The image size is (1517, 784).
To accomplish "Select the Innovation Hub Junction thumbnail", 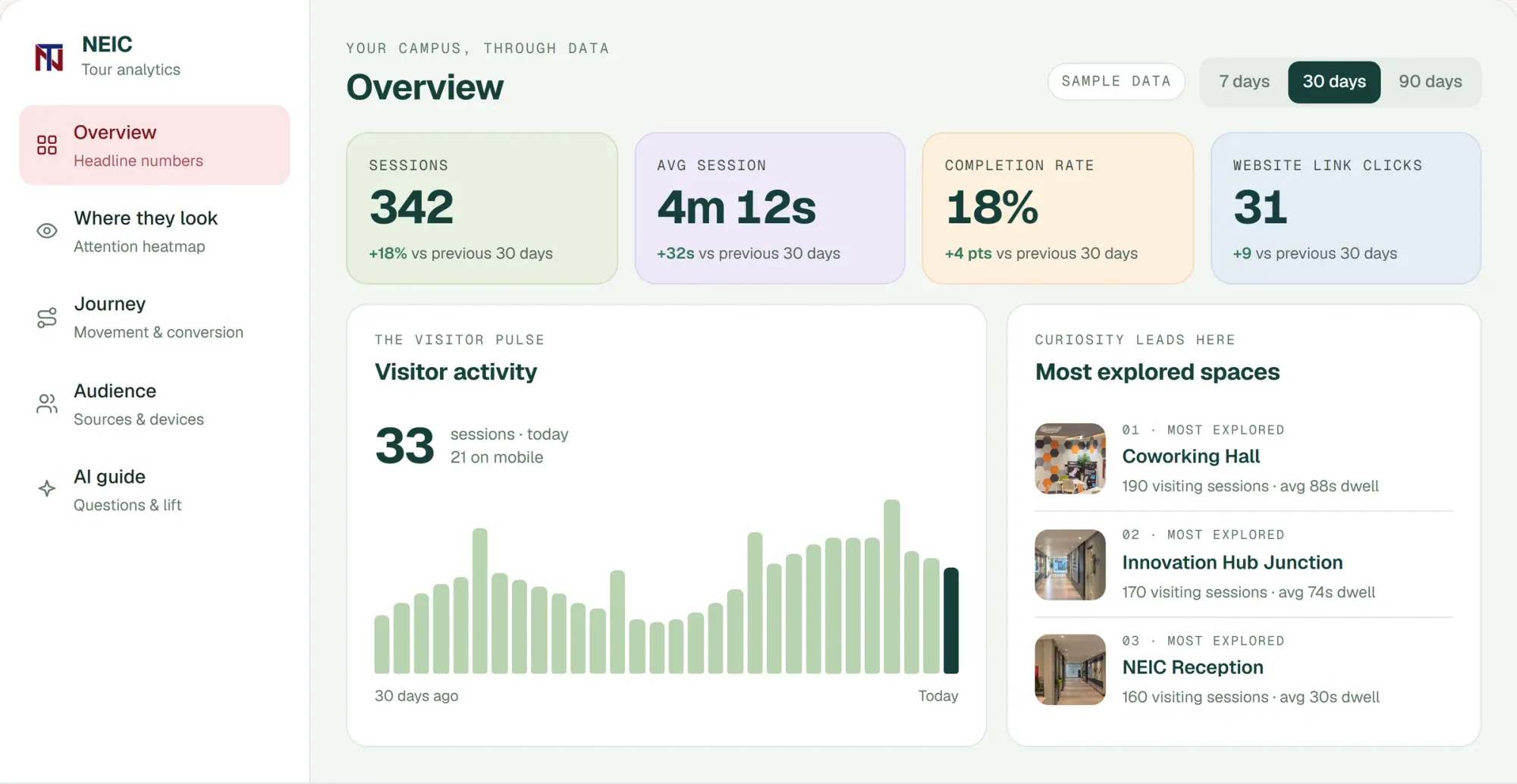I will tap(1070, 565).
